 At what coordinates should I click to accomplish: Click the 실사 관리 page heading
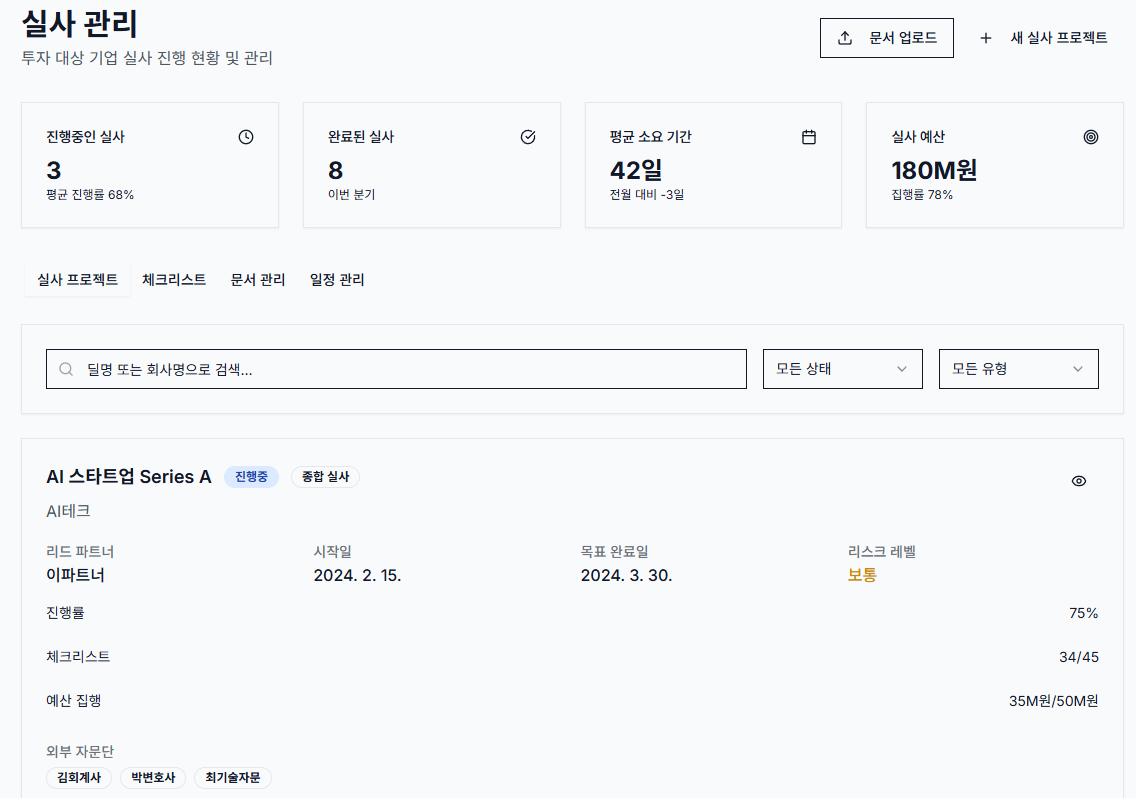click(x=80, y=23)
